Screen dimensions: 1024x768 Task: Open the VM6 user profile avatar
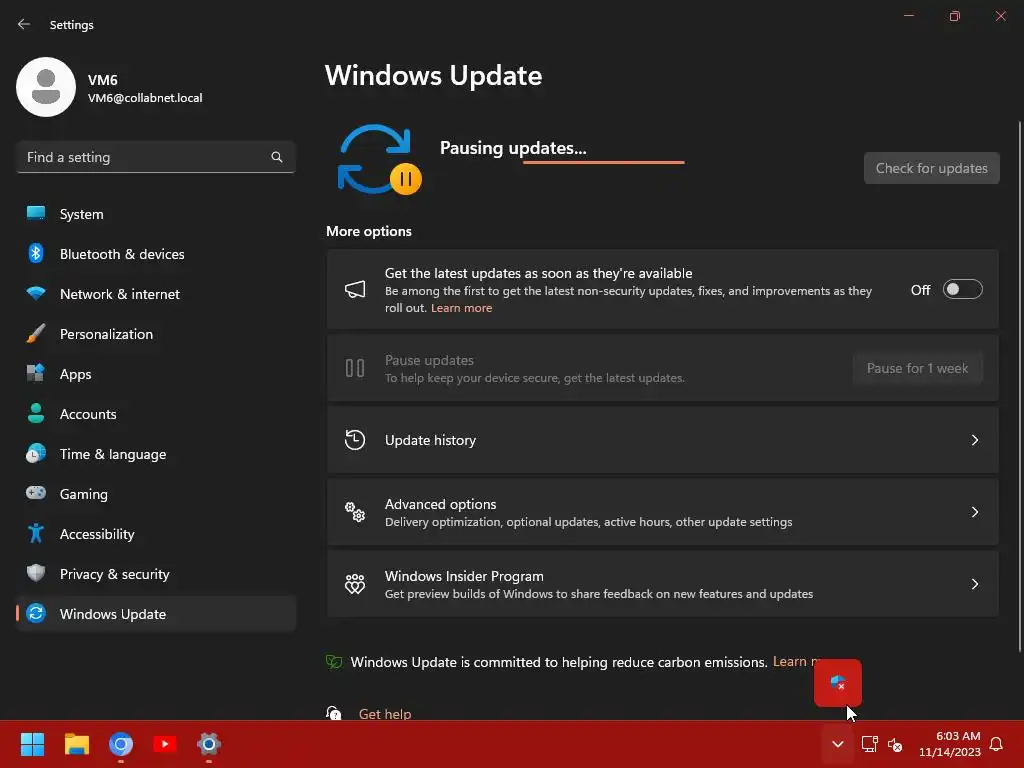click(46, 87)
